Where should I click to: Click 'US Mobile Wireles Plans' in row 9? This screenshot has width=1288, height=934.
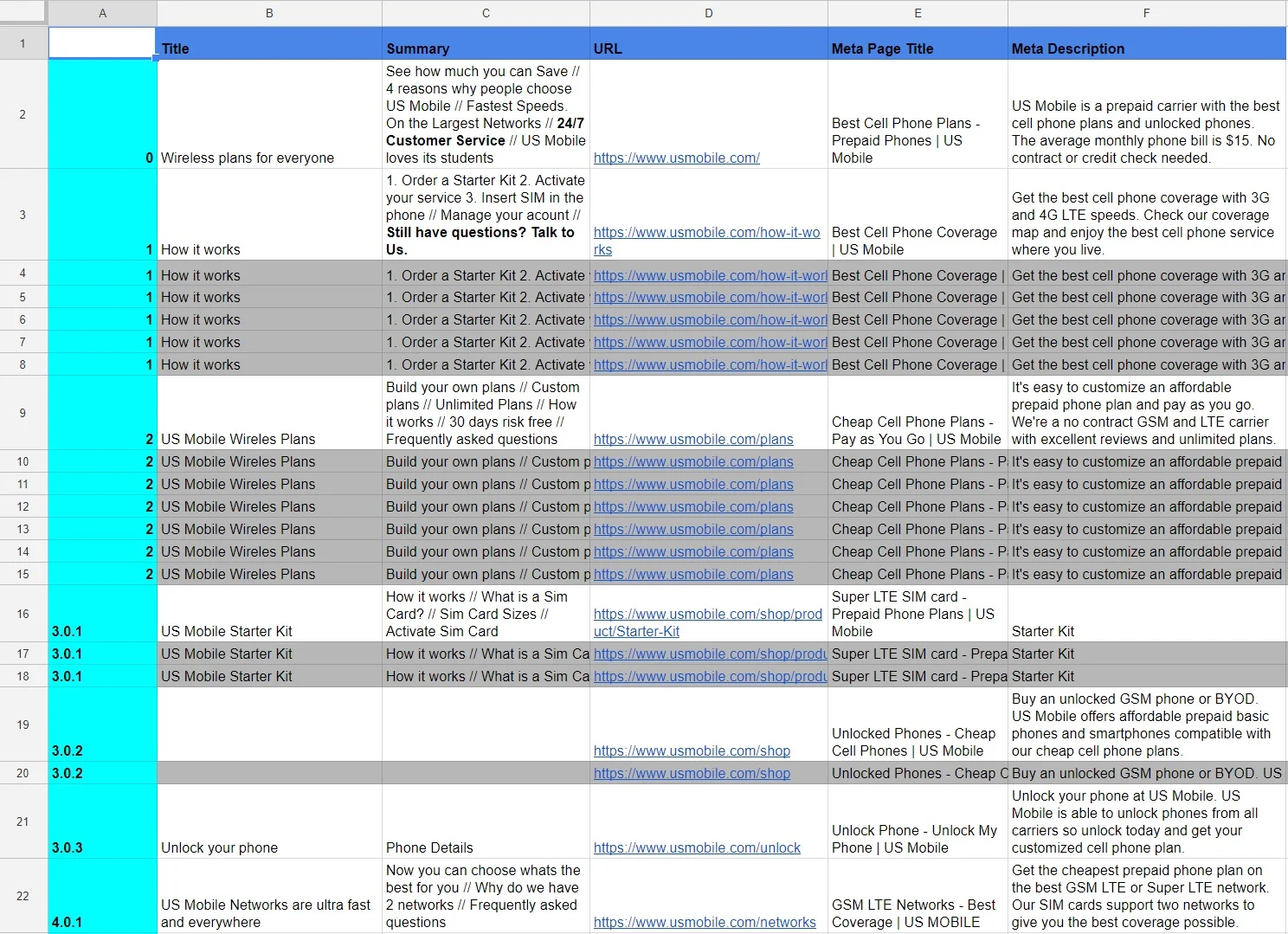coord(269,413)
